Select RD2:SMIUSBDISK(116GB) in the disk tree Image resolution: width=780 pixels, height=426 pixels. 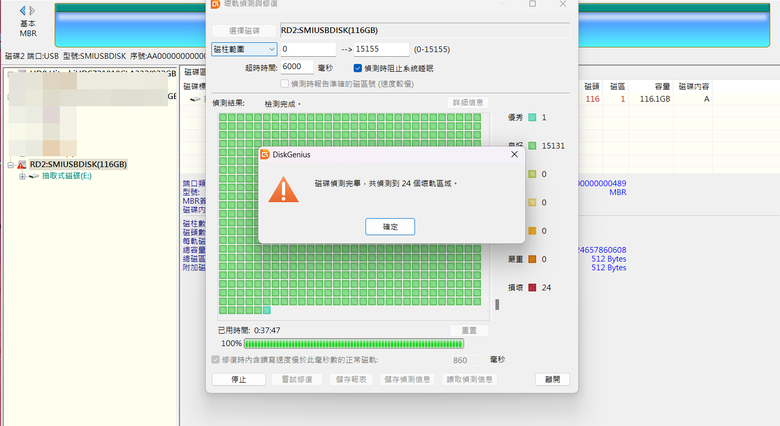(78, 164)
